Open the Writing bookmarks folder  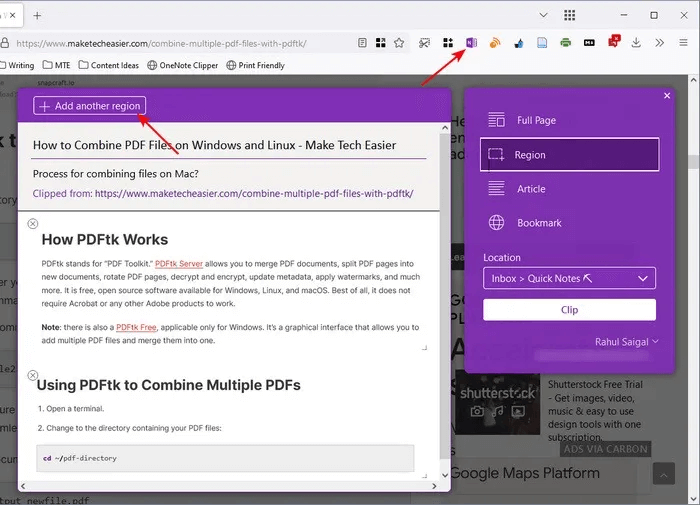(x=18, y=65)
